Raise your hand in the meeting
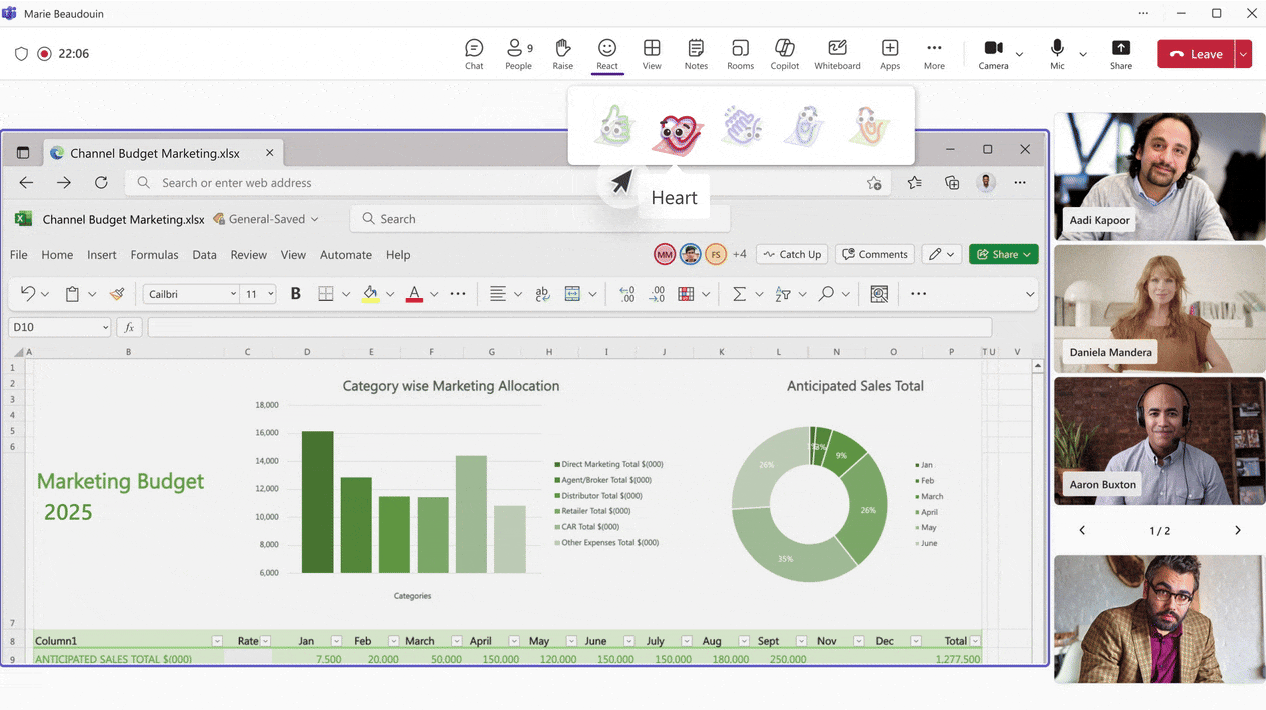1266x710 pixels. tap(562, 54)
